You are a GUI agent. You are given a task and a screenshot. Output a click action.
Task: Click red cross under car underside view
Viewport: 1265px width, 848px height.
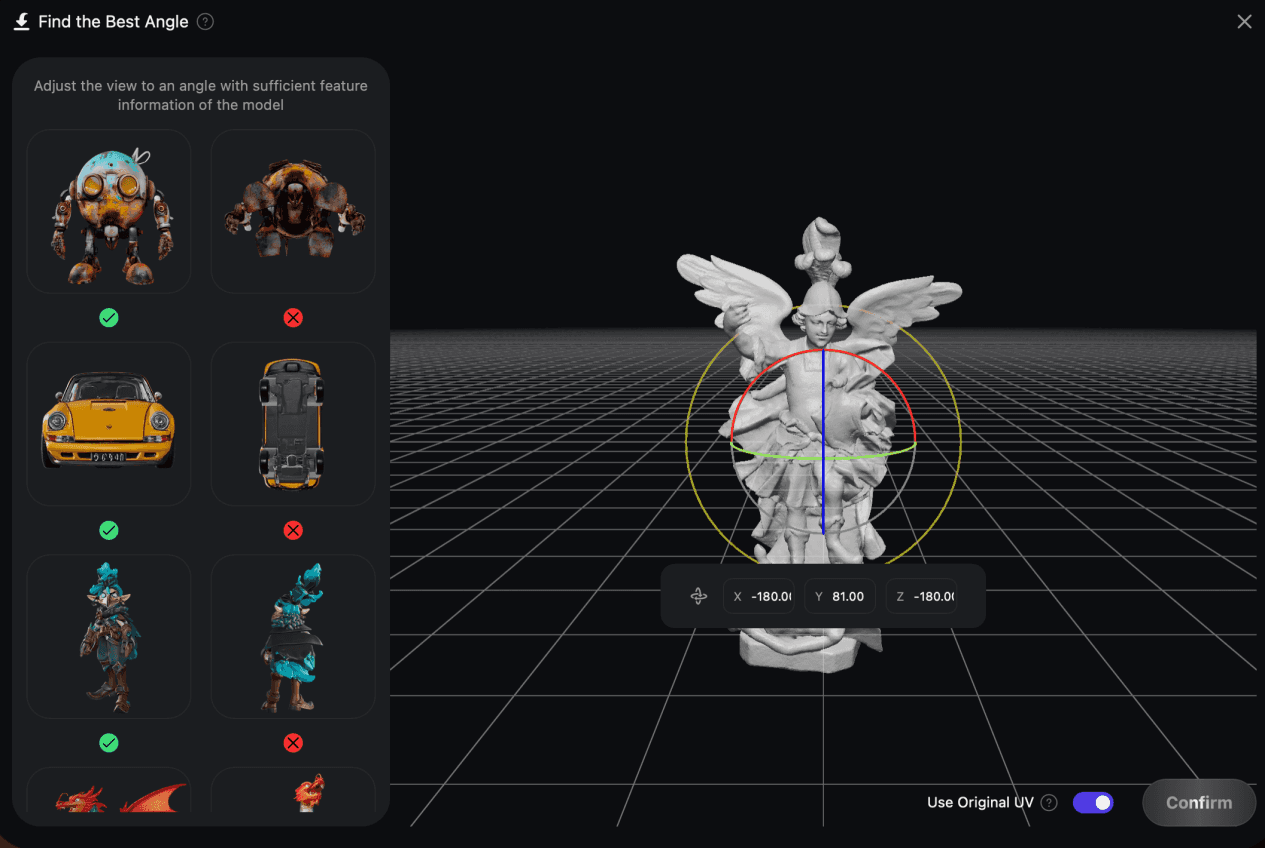click(x=293, y=530)
